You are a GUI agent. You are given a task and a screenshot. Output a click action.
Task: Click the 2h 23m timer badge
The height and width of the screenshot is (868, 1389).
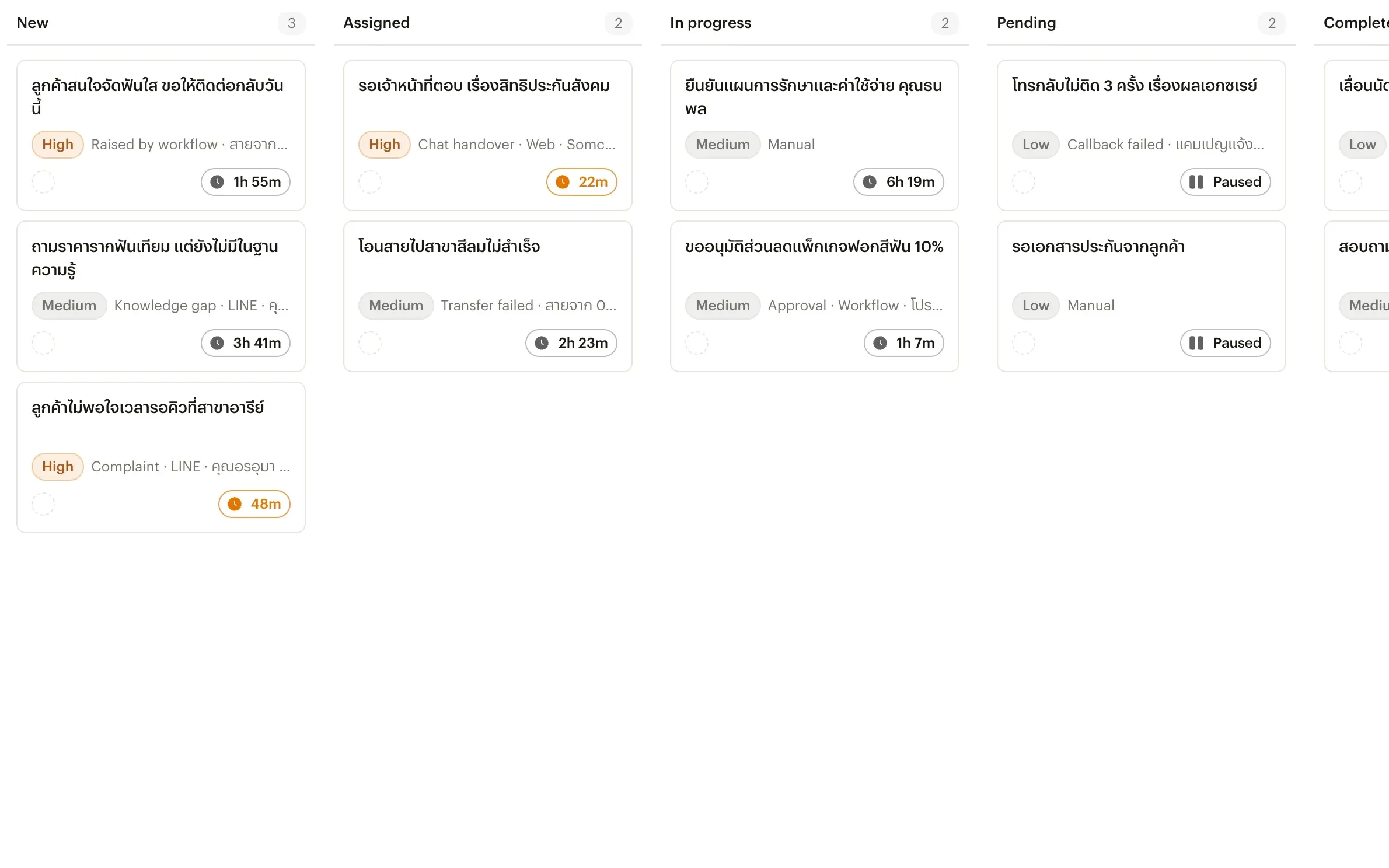tap(571, 343)
